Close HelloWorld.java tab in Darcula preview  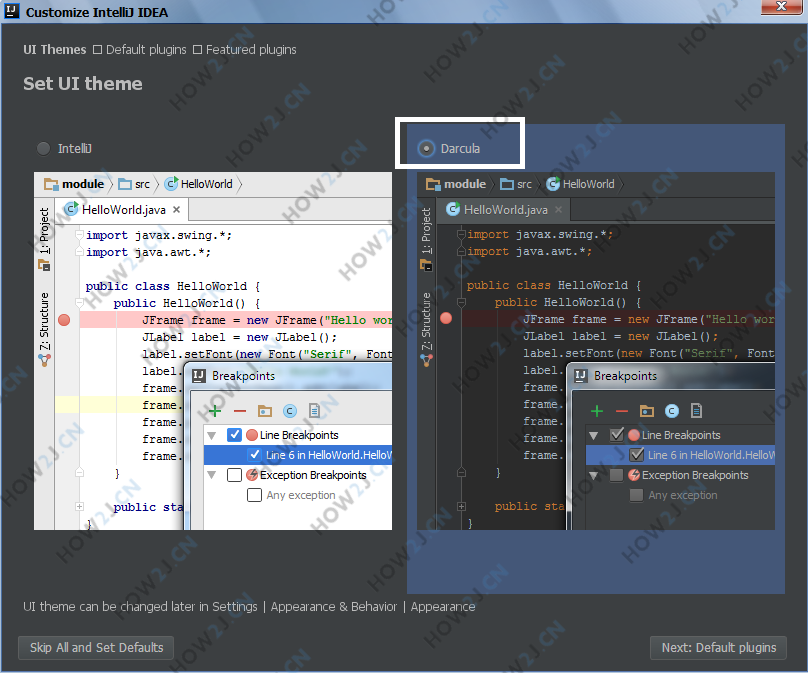tap(559, 210)
